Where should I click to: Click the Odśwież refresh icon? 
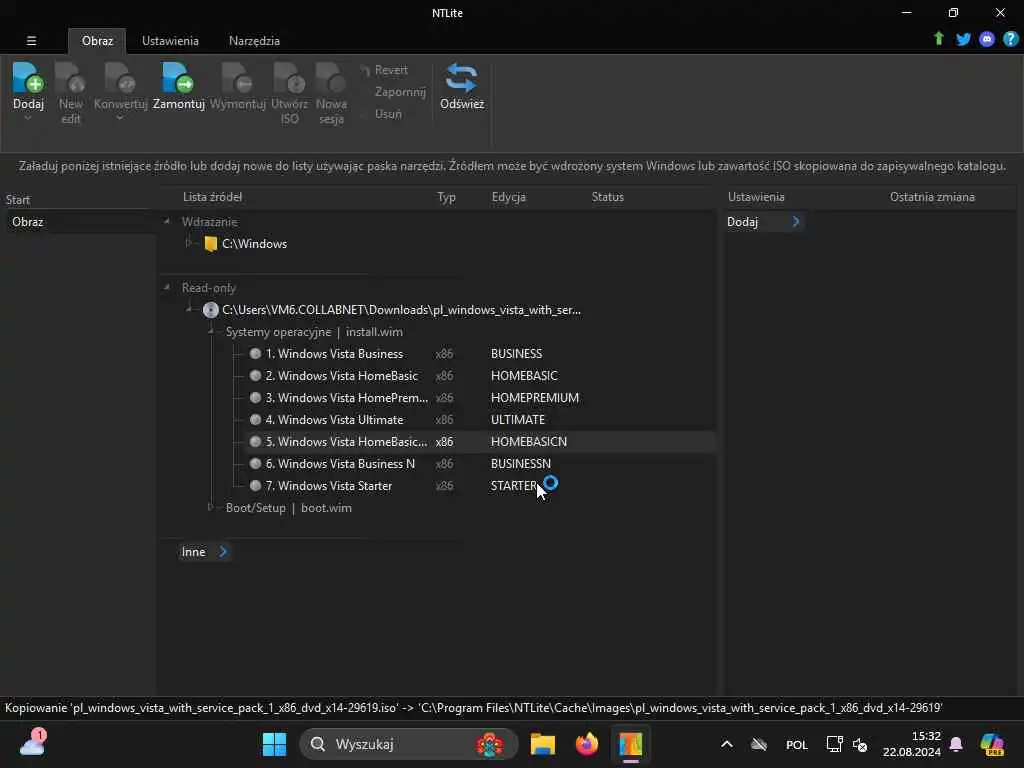[x=461, y=78]
